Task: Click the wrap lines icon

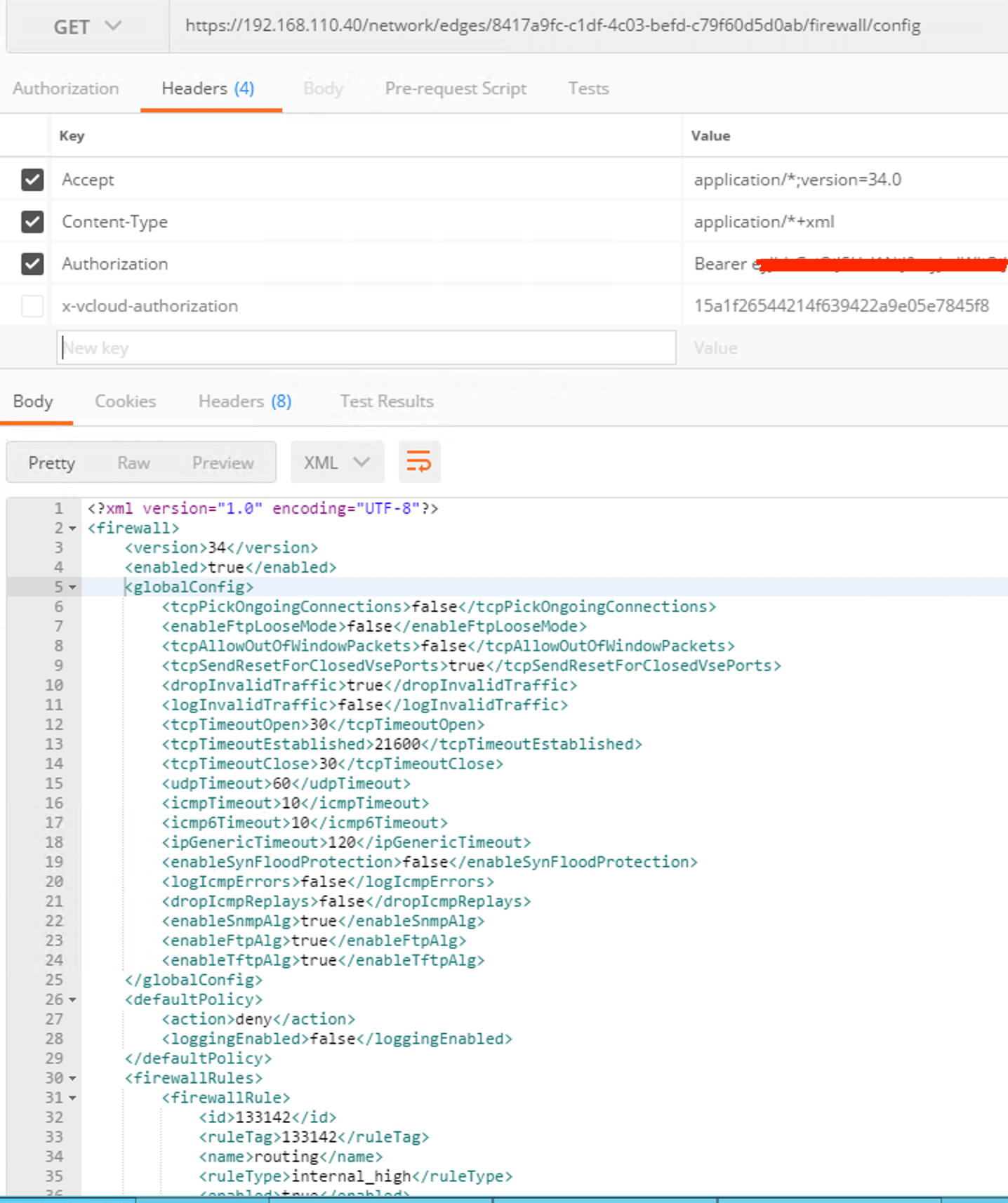Action: tap(419, 462)
